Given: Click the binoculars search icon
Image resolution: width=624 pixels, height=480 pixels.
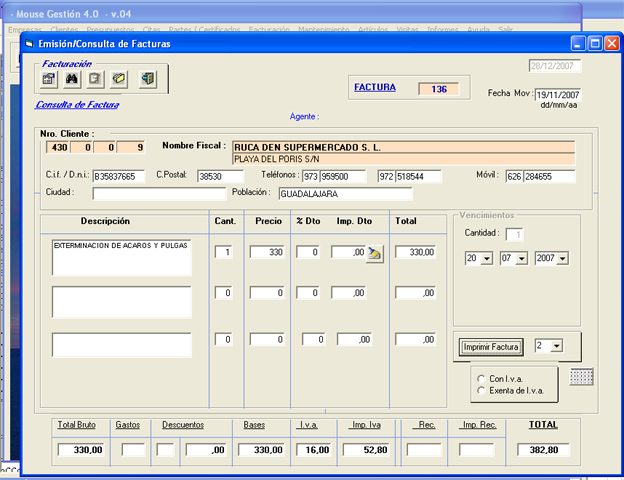Looking at the screenshot, I should 72,79.
